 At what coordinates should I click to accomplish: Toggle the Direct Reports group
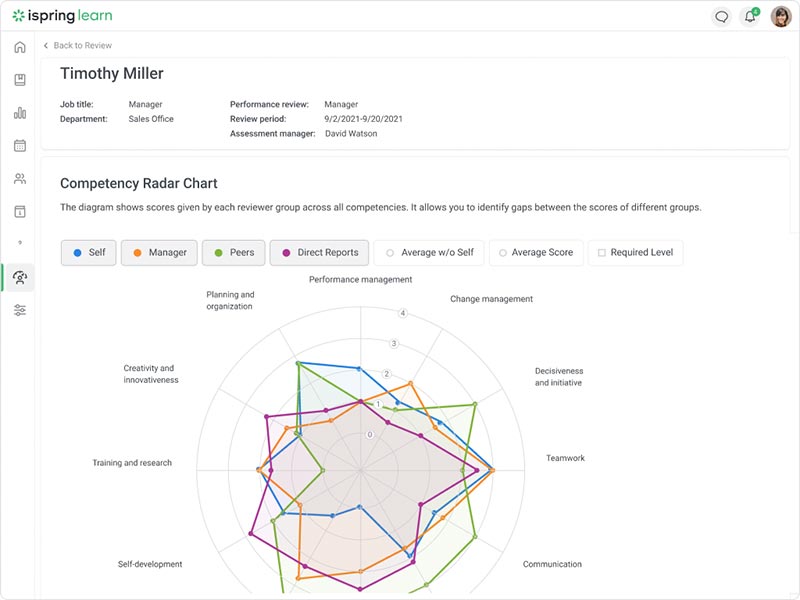coord(320,253)
